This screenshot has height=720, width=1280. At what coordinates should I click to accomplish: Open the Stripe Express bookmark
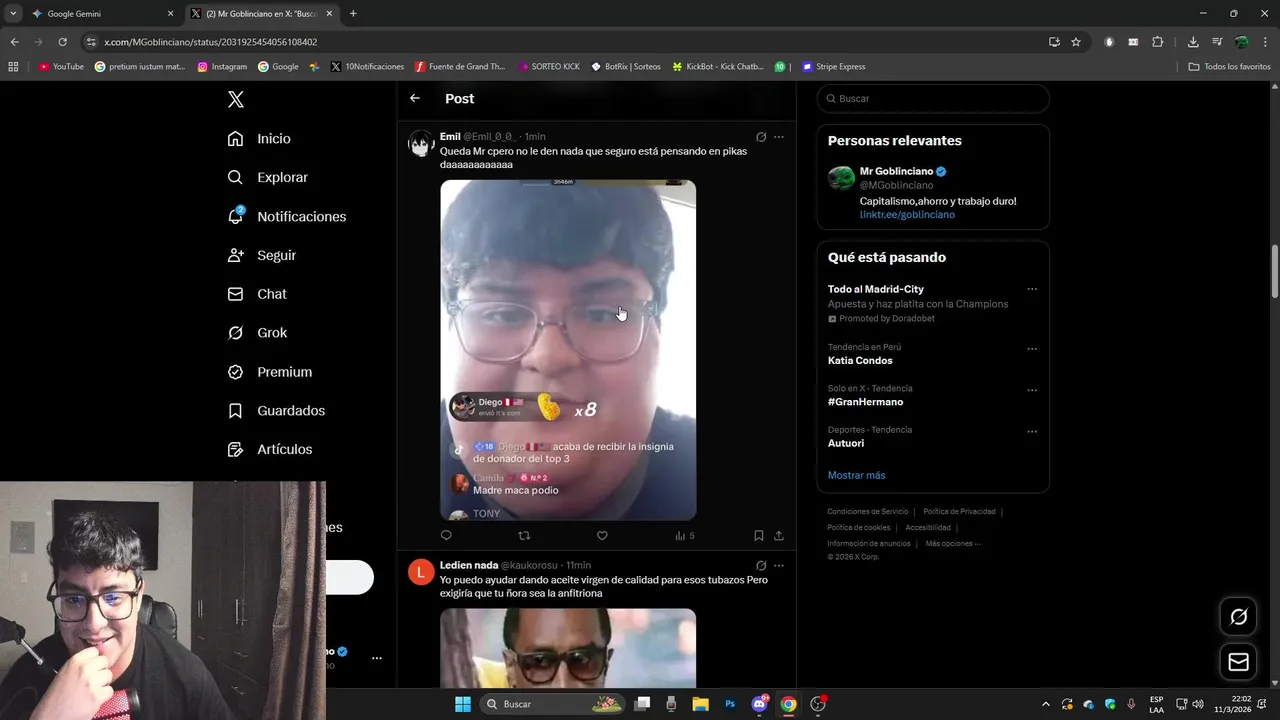[x=833, y=67]
